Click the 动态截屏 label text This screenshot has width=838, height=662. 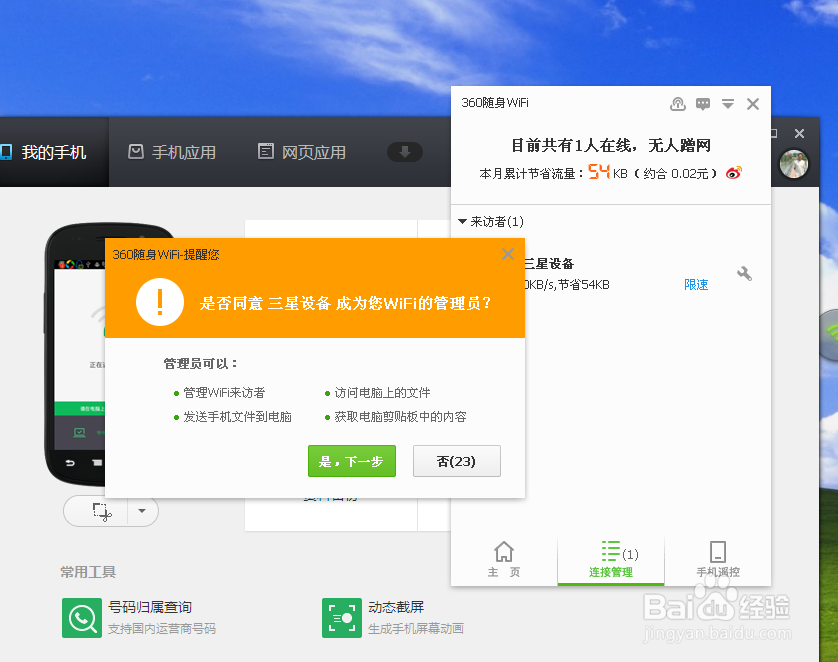396,608
